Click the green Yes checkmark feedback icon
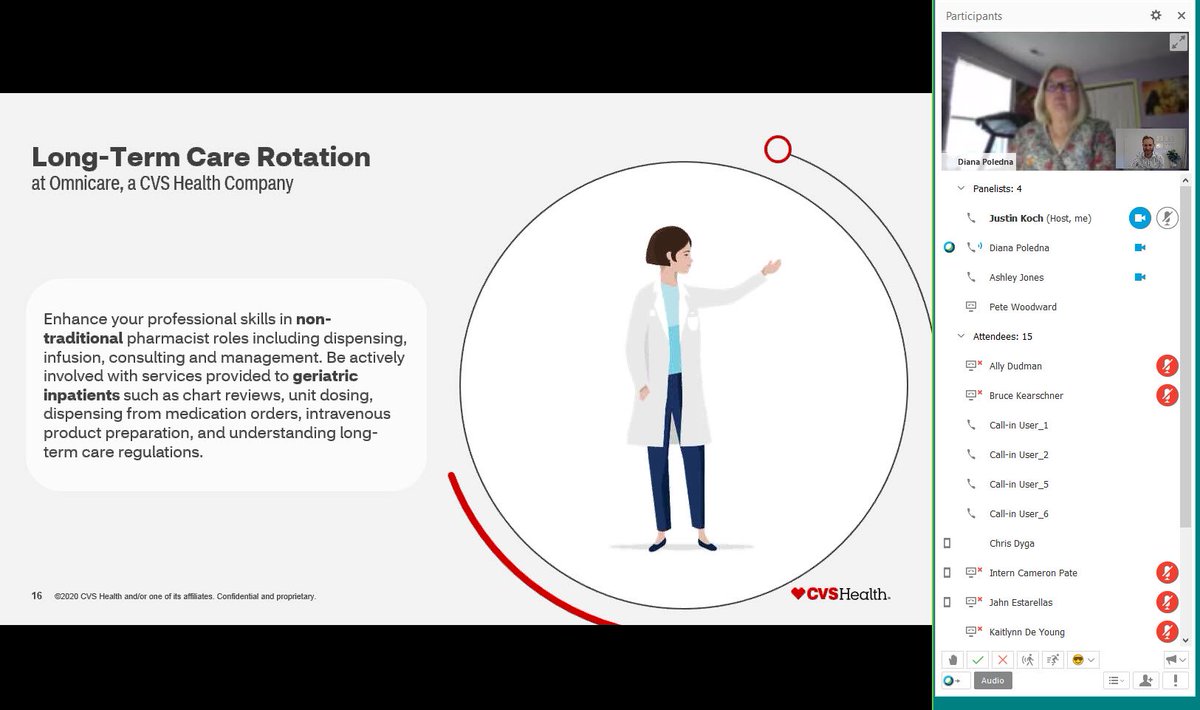Image resolution: width=1200 pixels, height=710 pixels. tap(978, 660)
